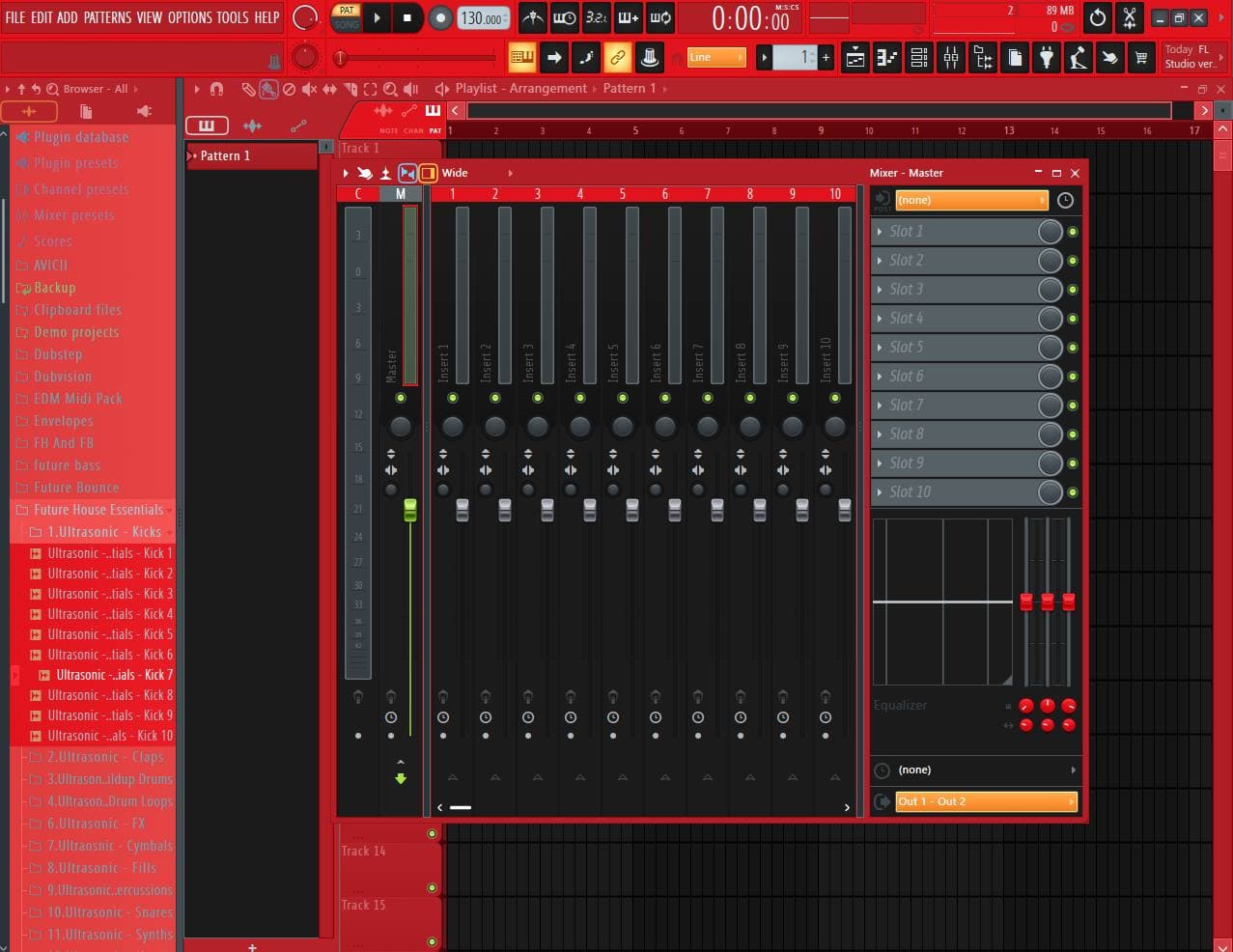The width and height of the screenshot is (1233, 952).
Task: Click the browser search magnifier icon
Action: (52, 89)
